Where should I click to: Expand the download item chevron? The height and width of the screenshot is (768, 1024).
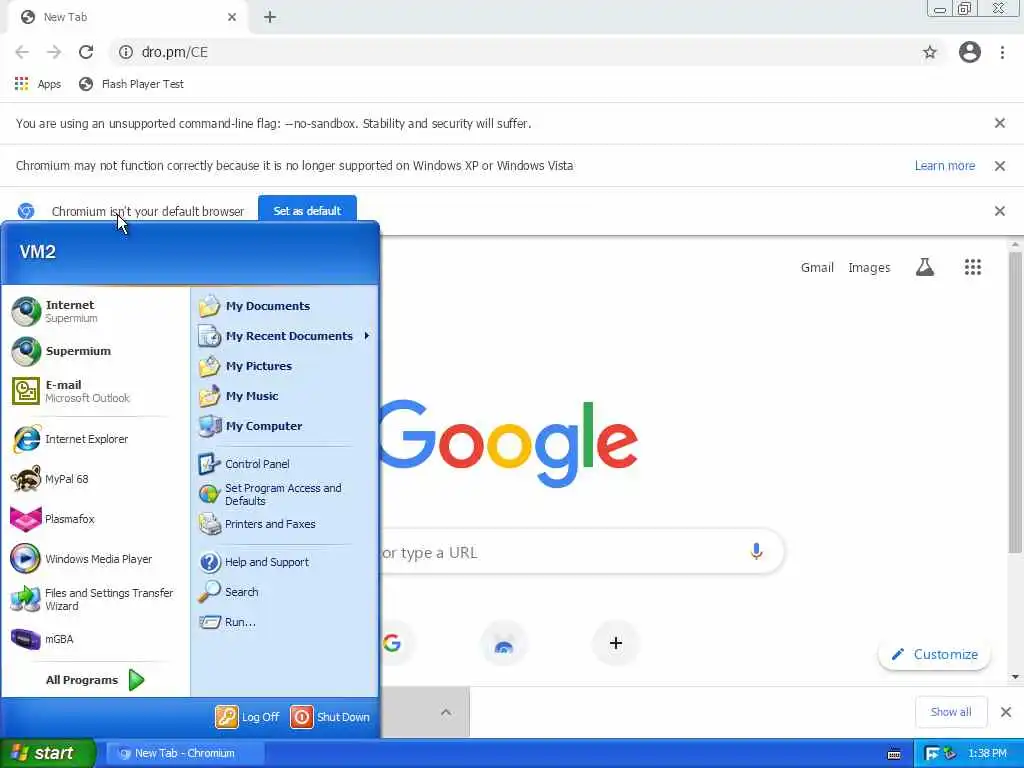pyautogui.click(x=446, y=712)
